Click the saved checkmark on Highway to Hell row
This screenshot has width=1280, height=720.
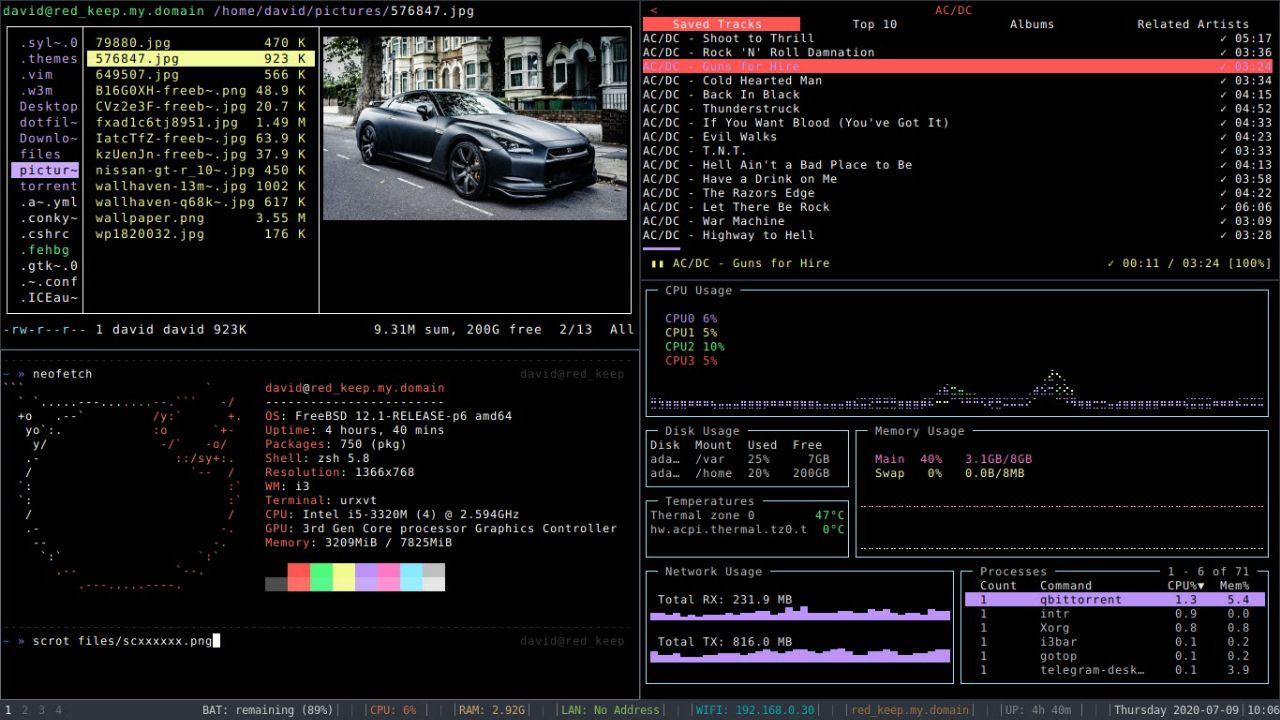(1224, 234)
